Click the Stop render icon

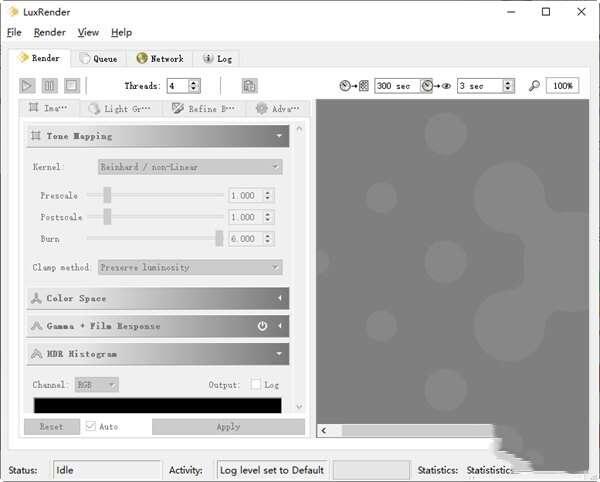[x=71, y=86]
